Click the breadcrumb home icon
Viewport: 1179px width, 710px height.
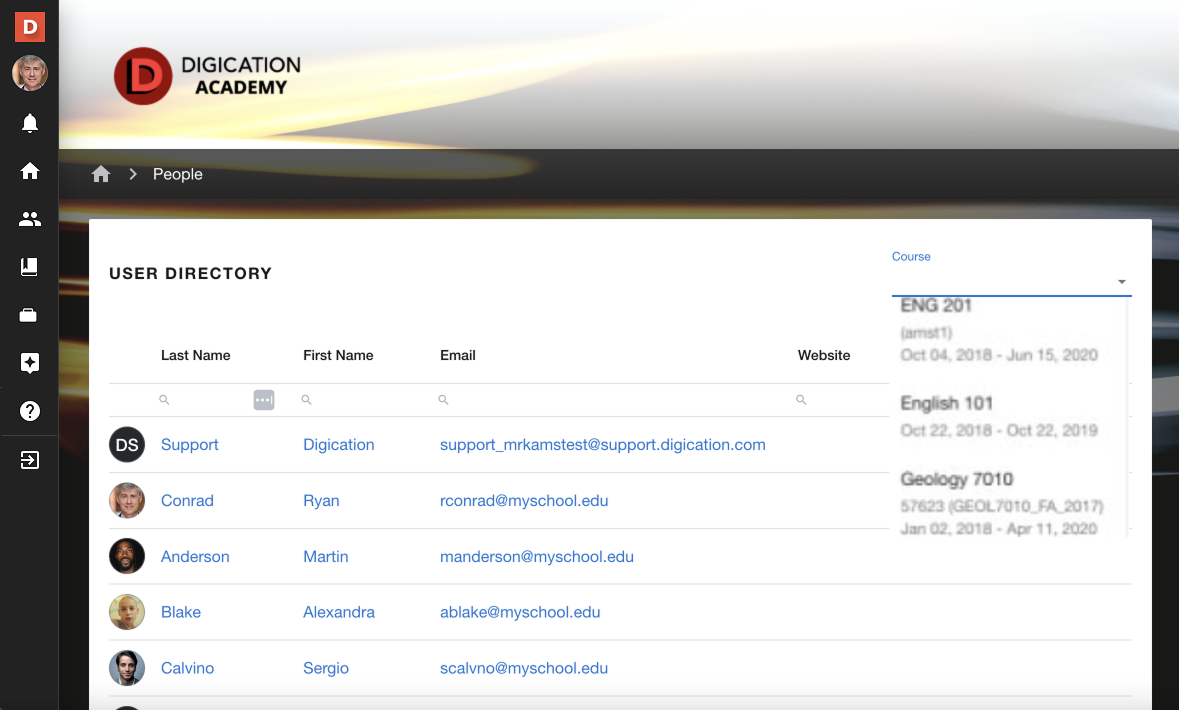click(x=101, y=174)
